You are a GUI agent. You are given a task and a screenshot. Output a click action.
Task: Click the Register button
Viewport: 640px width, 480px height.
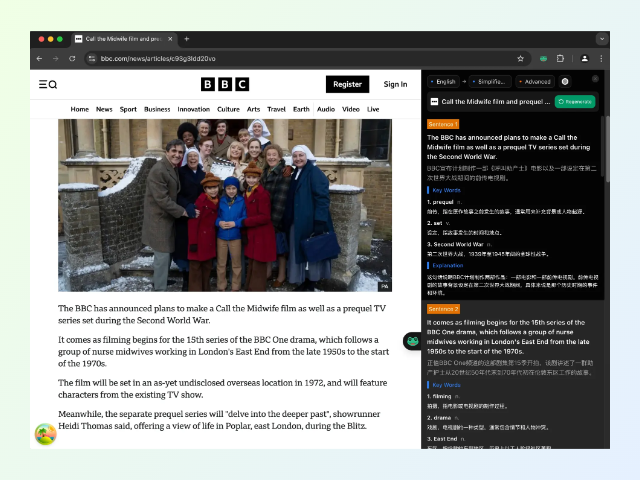point(347,84)
